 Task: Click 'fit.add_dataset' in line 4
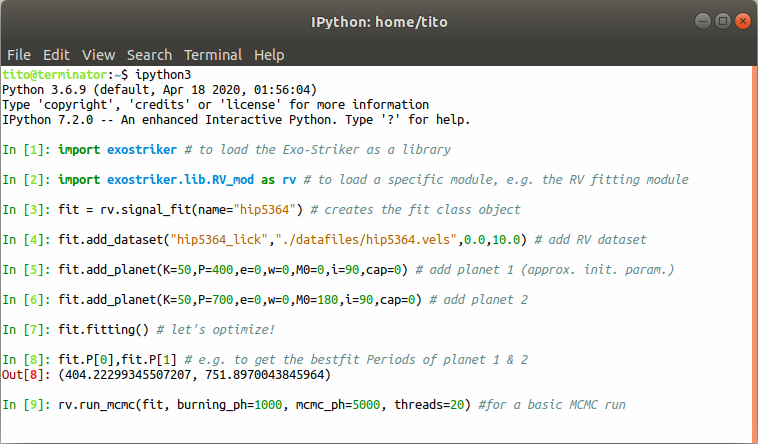tap(111, 240)
